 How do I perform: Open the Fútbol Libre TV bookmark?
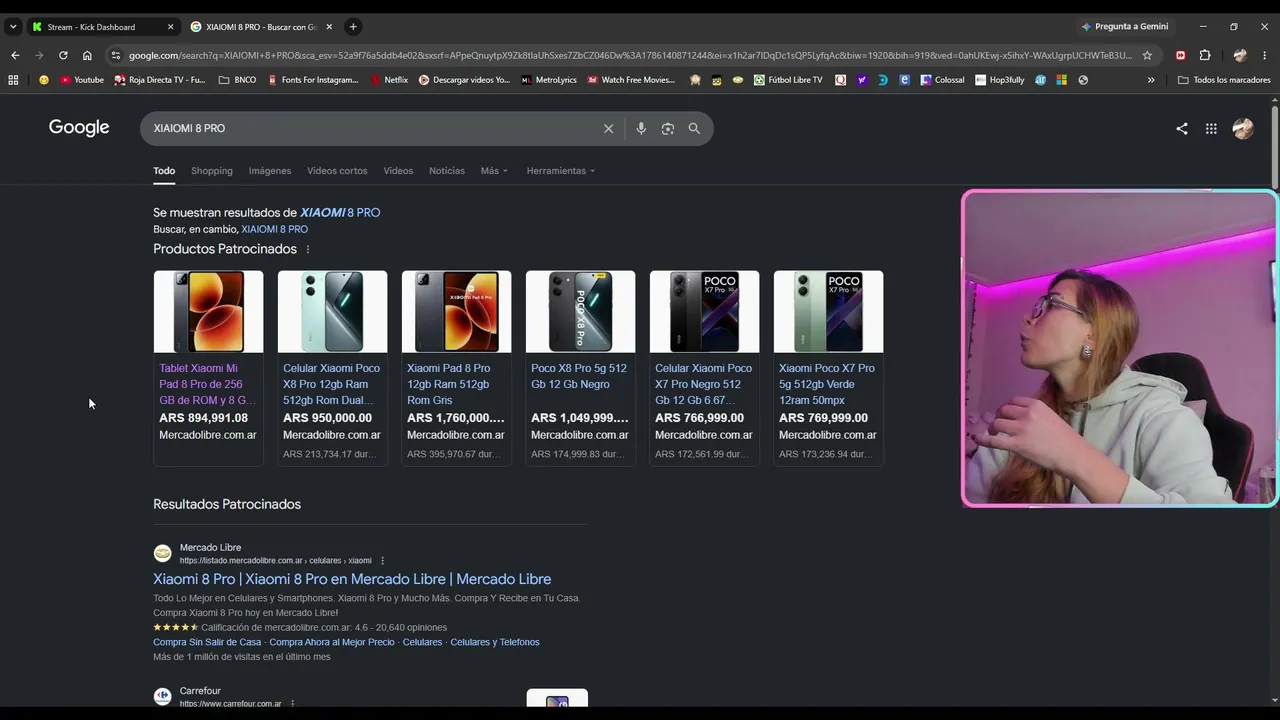point(788,80)
